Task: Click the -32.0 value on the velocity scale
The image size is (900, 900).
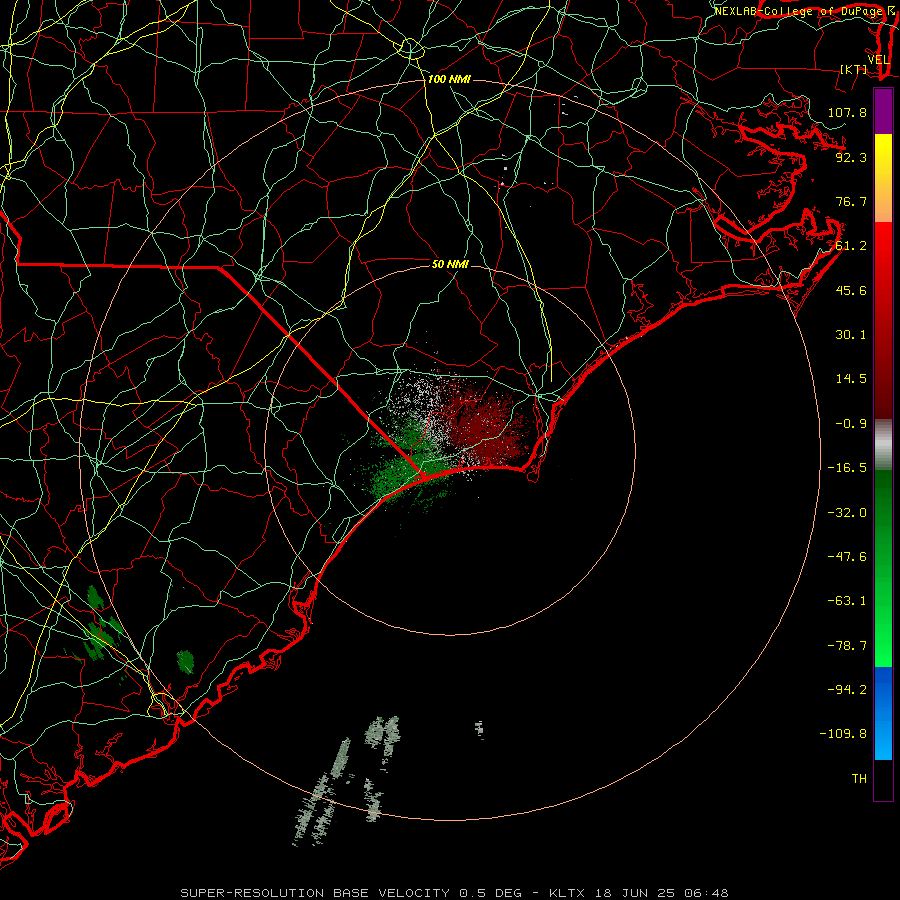Action: (x=847, y=513)
